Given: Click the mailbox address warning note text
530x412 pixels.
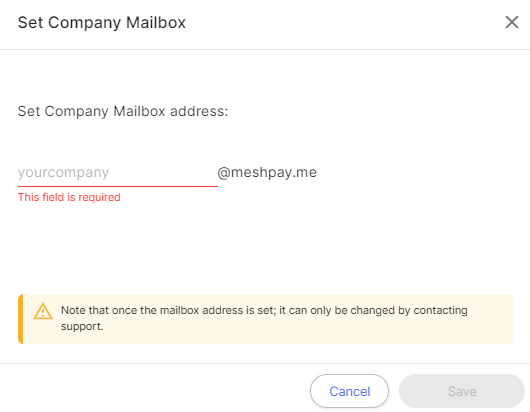Looking at the screenshot, I should [x=264, y=318].
